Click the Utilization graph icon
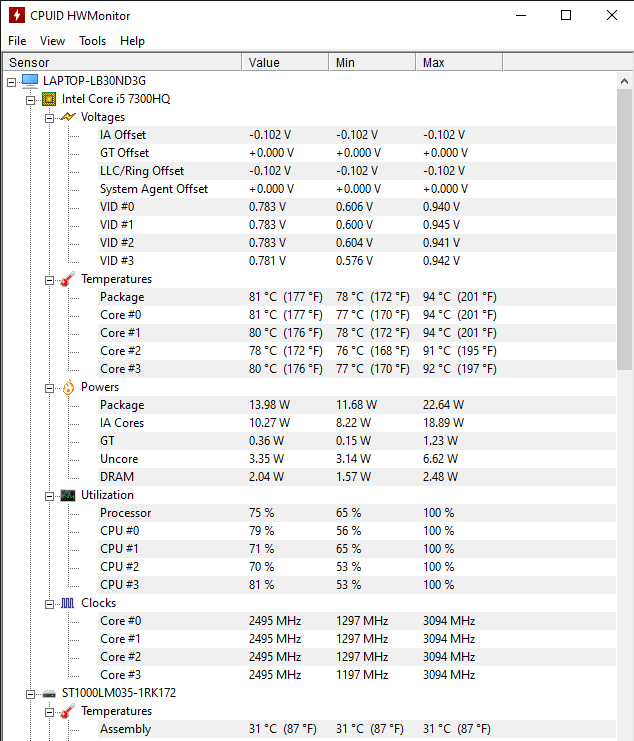The width and height of the screenshot is (634, 741). pos(68,495)
